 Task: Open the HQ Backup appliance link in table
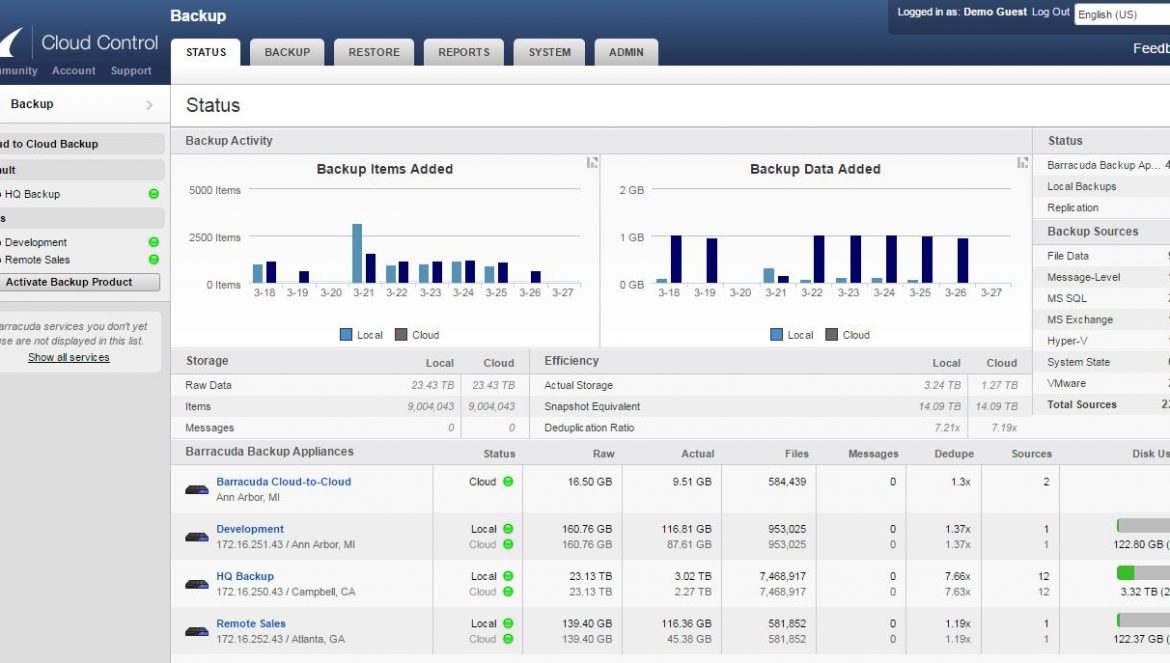point(245,576)
